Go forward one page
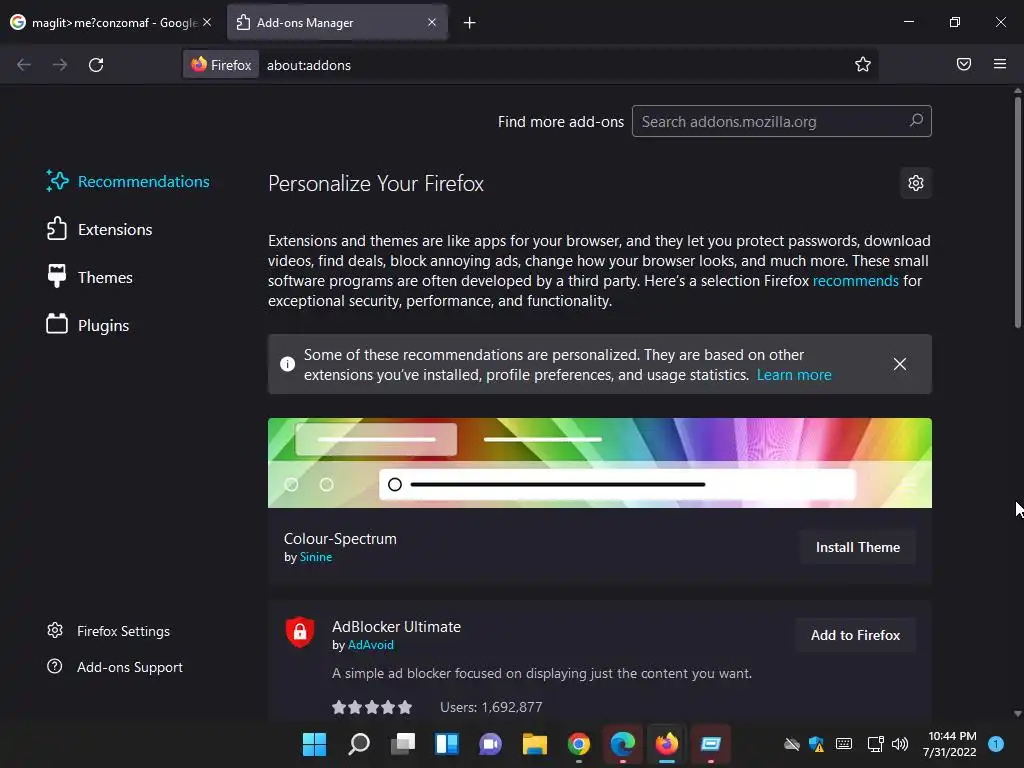 [60, 65]
